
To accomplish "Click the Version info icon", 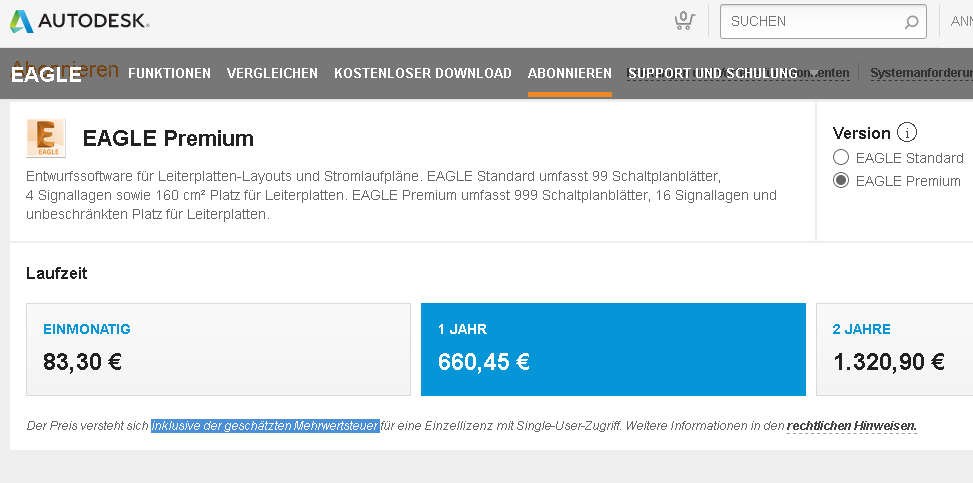I will click(907, 133).
